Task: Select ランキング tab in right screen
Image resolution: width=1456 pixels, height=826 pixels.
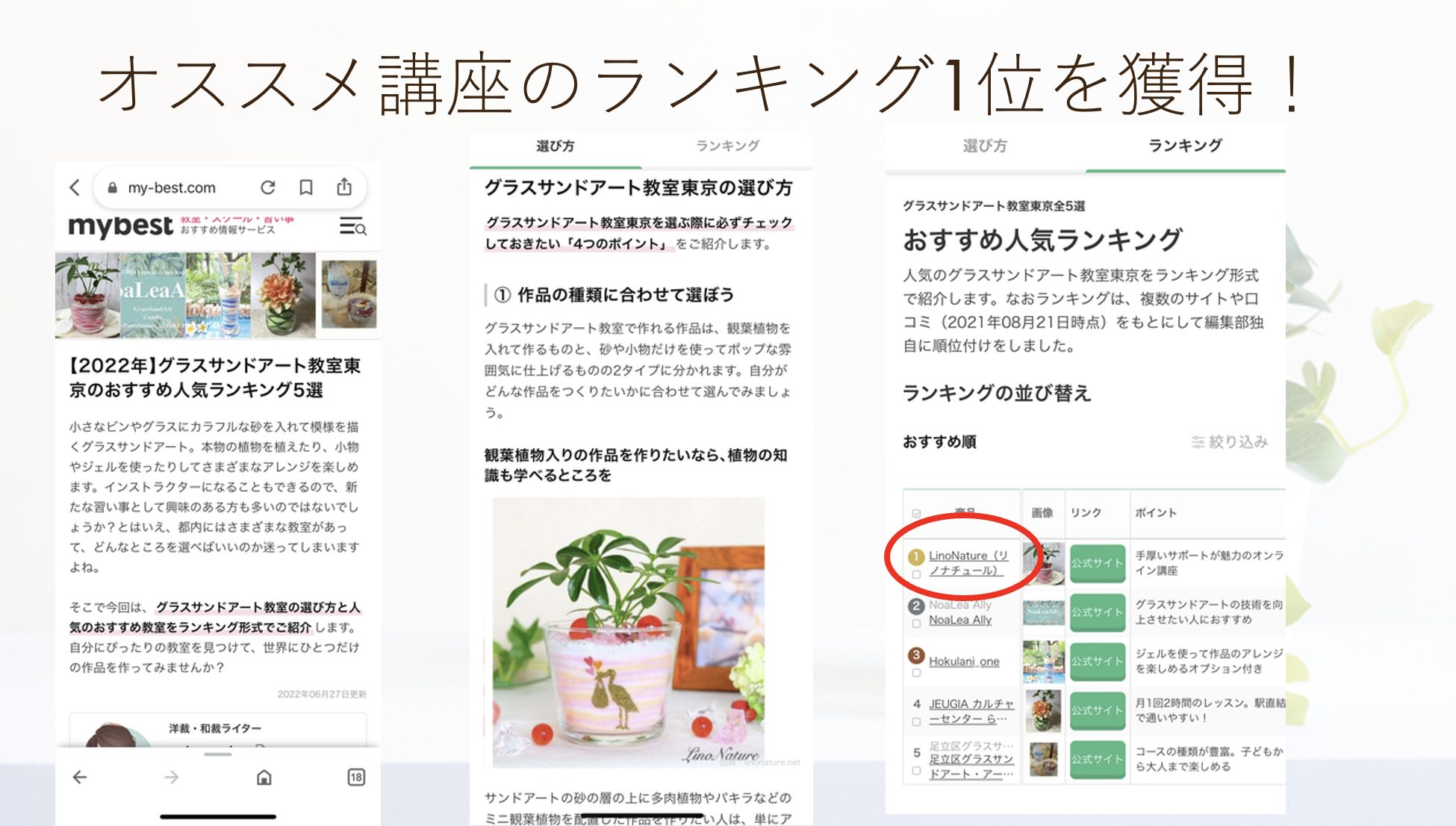Action: [x=1185, y=146]
